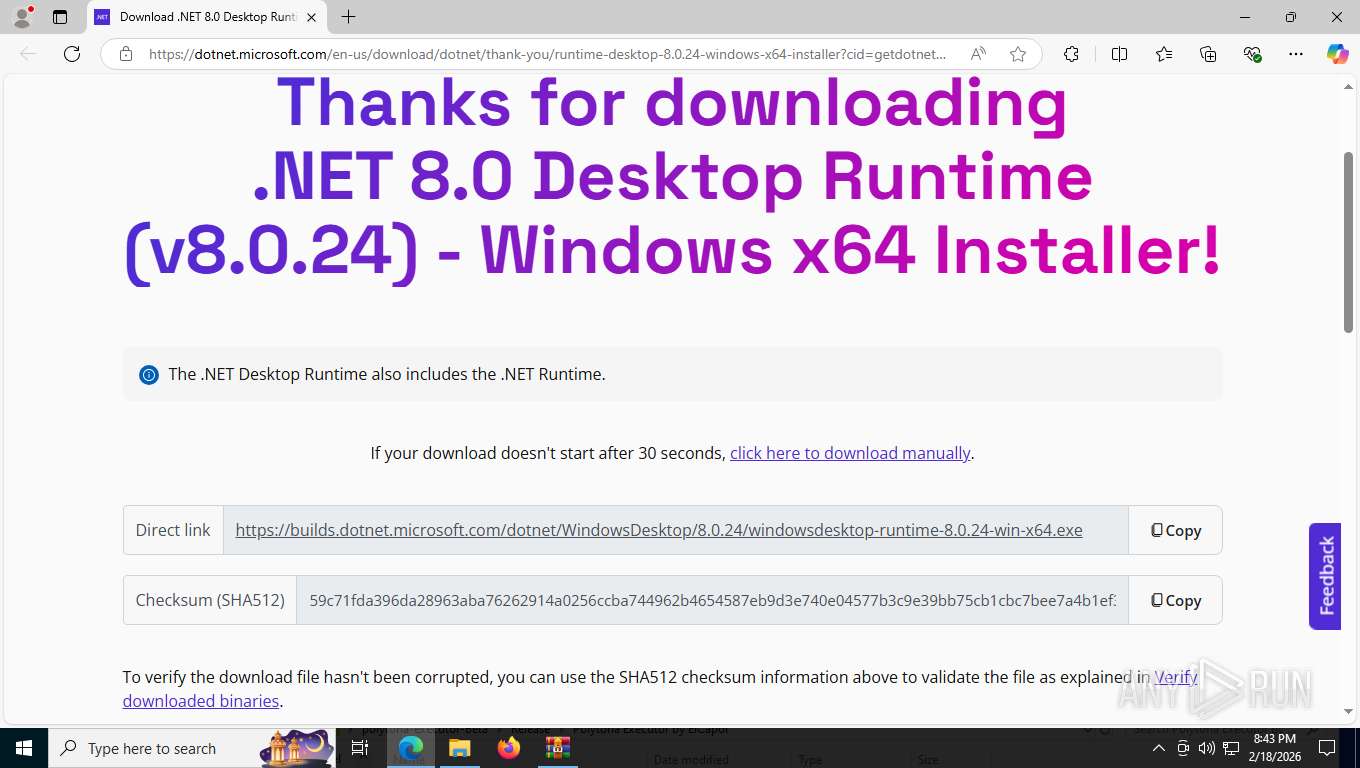
Task: Open the Feedback side button
Action: pyautogui.click(x=1325, y=576)
